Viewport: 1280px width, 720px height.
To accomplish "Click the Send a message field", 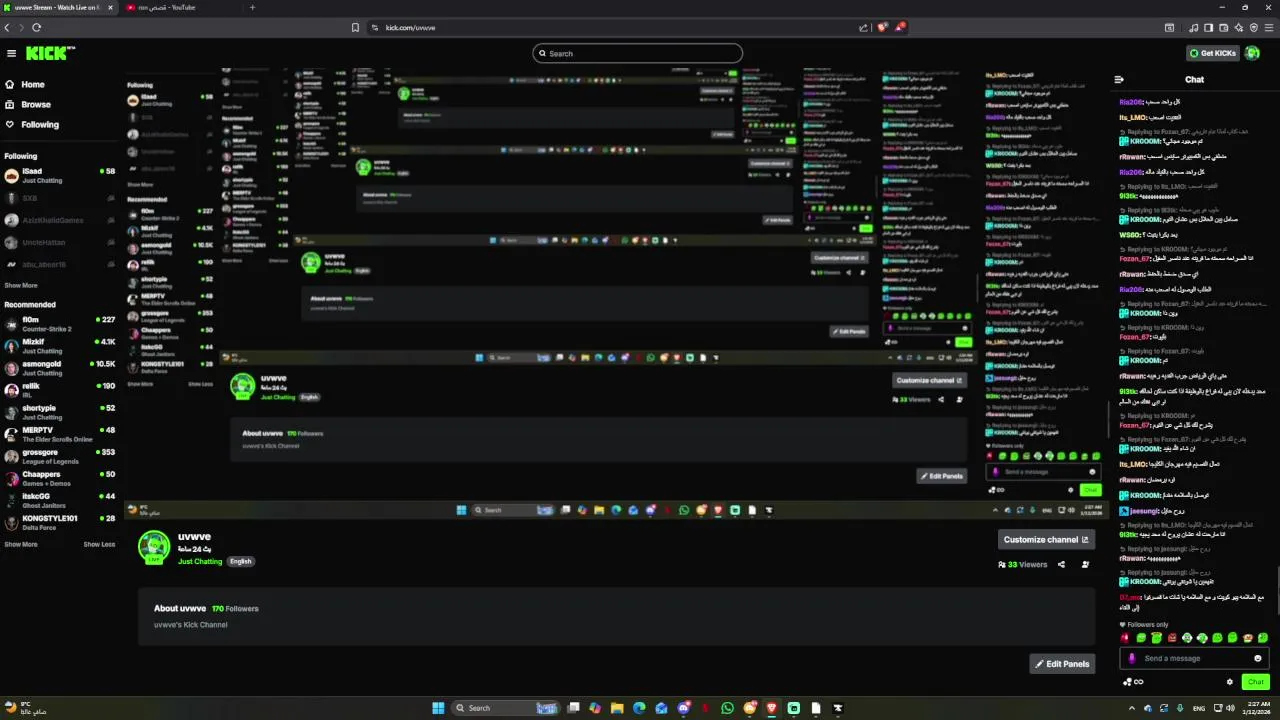I will [1194, 658].
